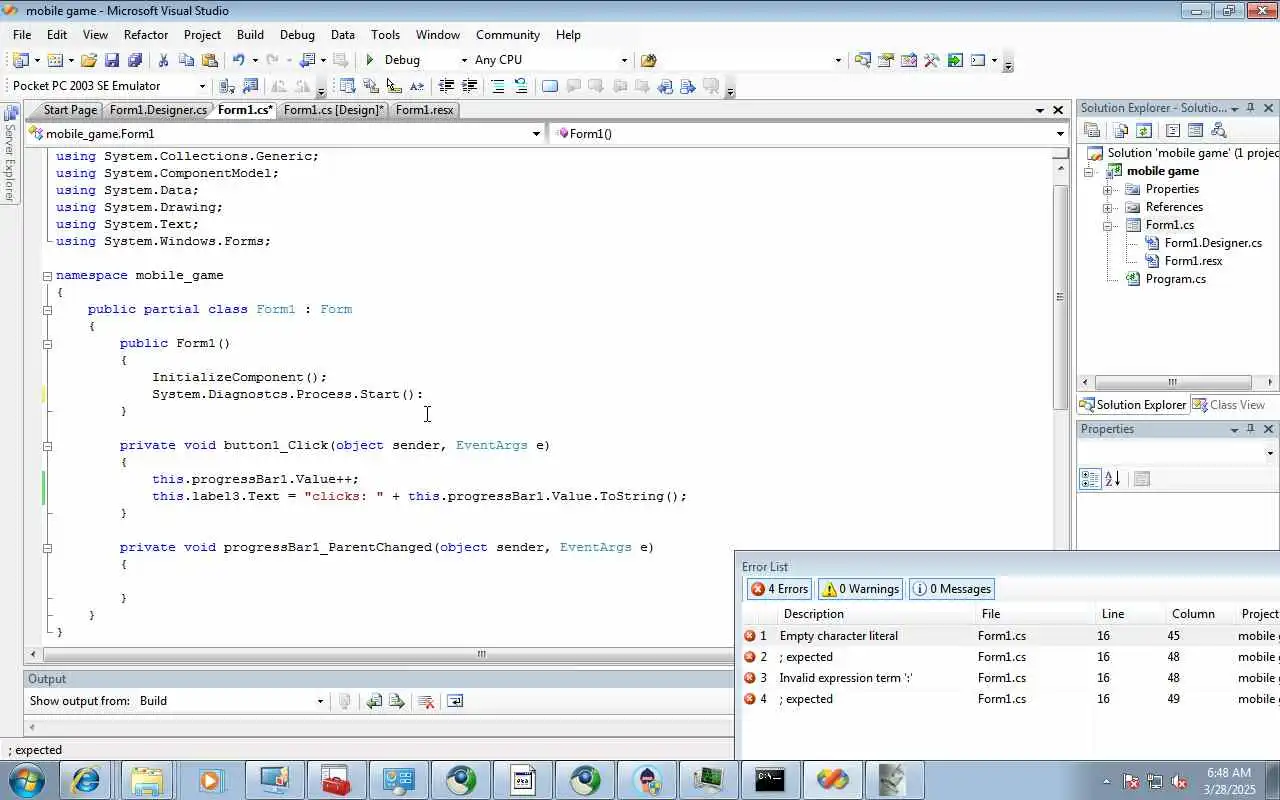
Task: Toggle auto-hide pin on Properties panel
Action: click(x=1250, y=429)
